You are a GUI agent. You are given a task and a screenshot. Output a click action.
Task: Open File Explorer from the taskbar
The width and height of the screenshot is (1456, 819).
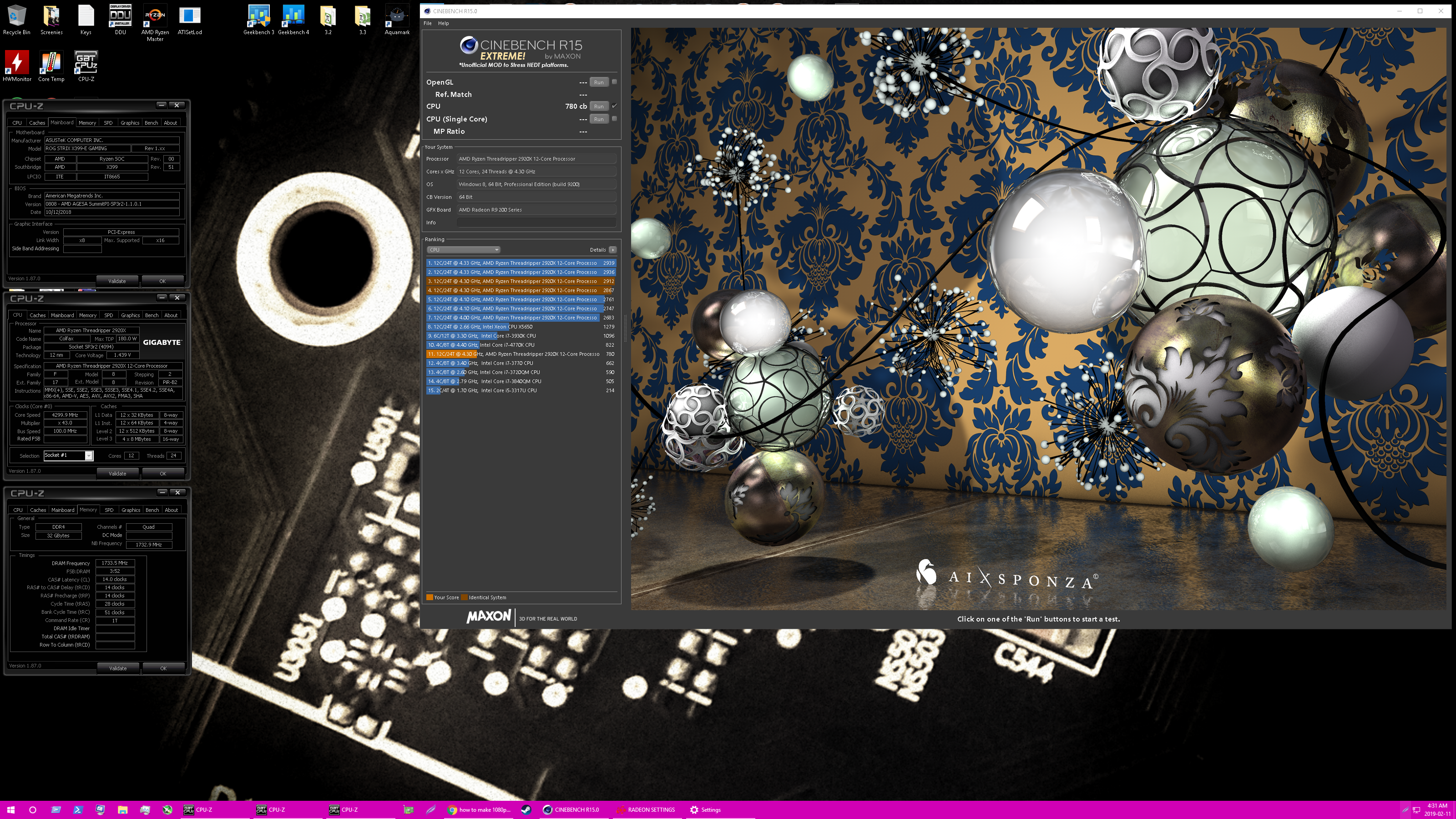[x=123, y=810]
